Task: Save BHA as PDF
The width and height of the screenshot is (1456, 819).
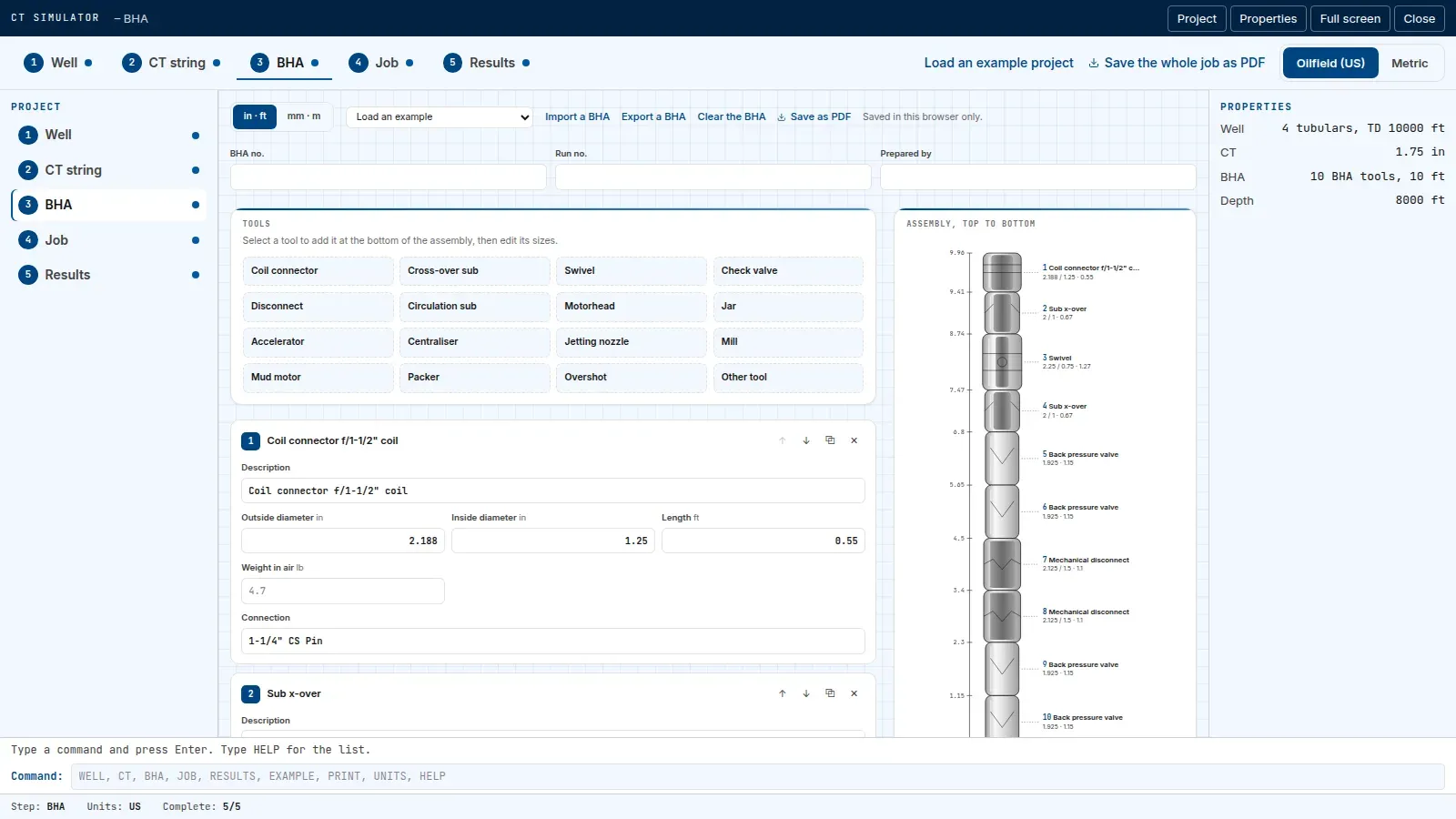Action: 814,116
